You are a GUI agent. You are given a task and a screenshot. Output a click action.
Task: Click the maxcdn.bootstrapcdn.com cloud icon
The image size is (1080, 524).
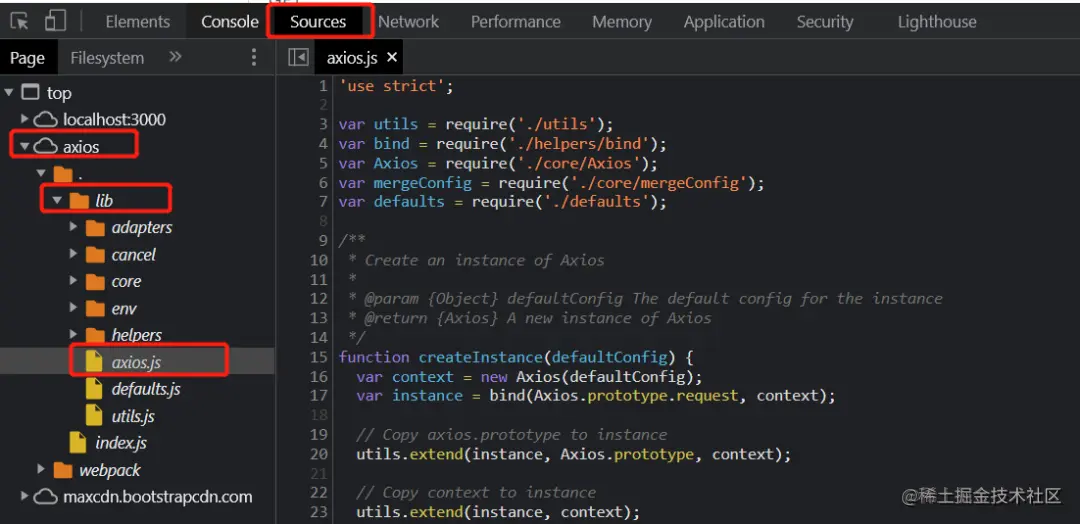45,497
